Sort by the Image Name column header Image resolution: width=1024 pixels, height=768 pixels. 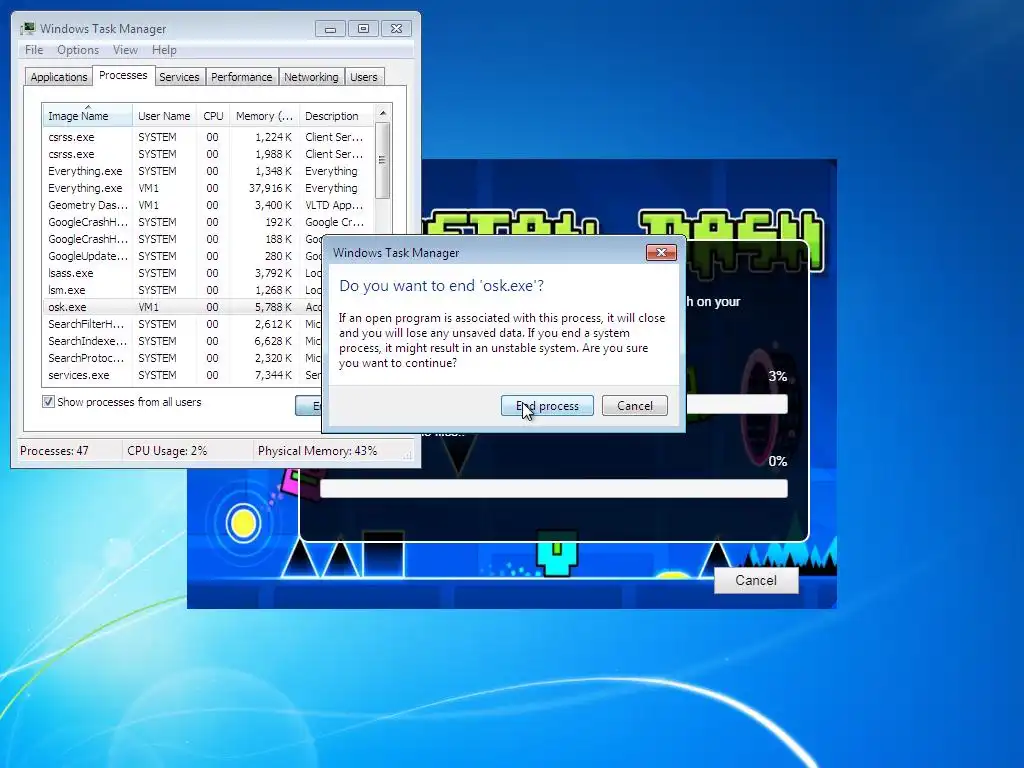pos(88,116)
